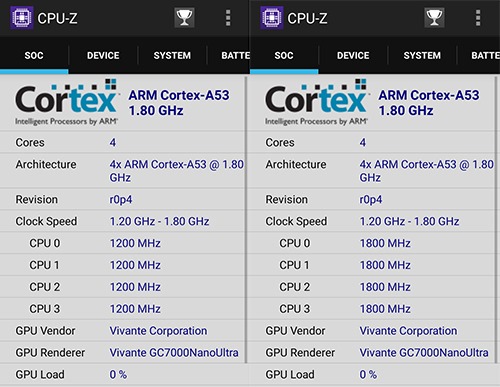The width and height of the screenshot is (500, 387).
Task: Select the CPU 0 row showing 1200 MHz
Action: (x=123, y=243)
